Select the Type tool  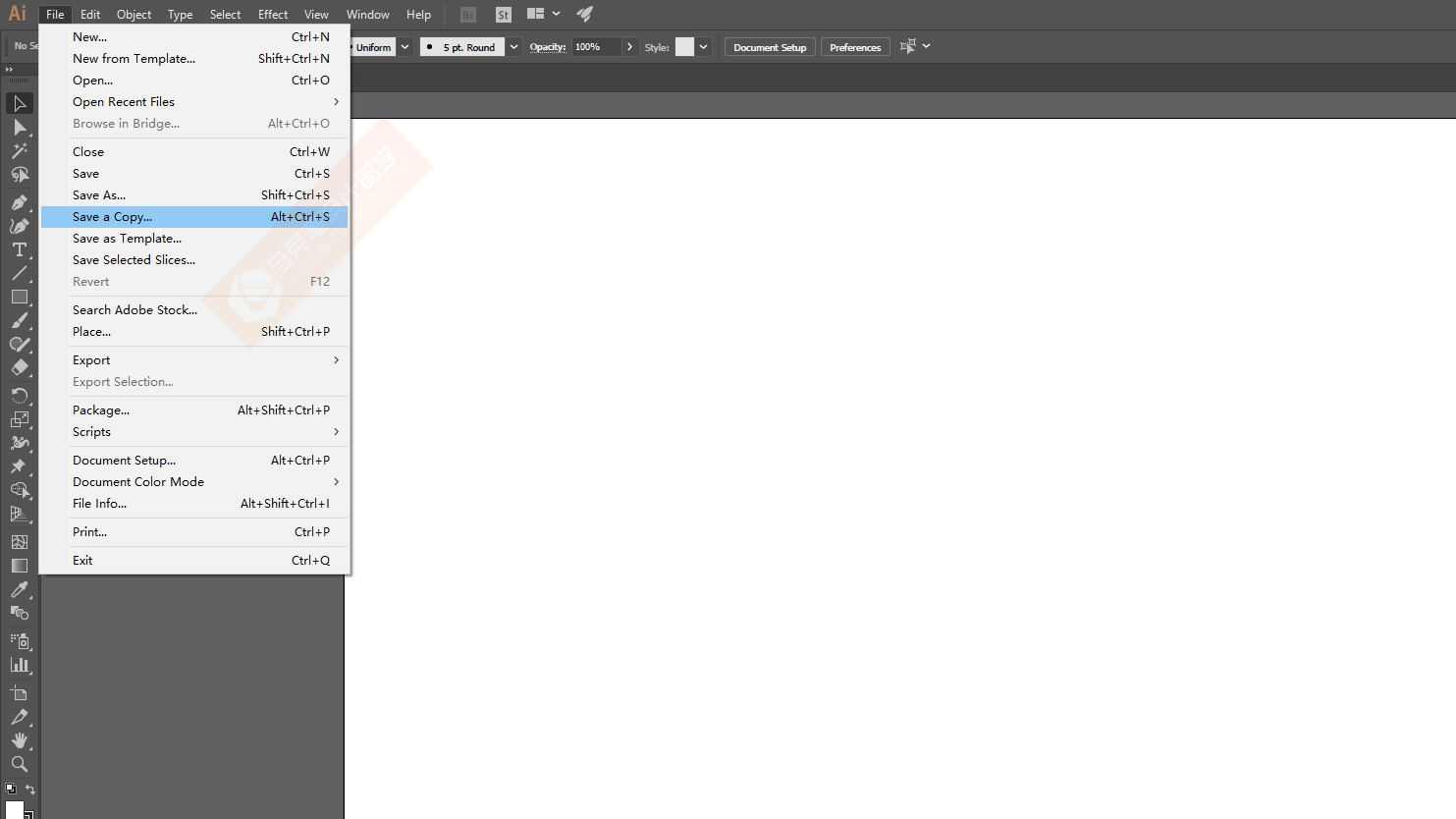coord(20,250)
